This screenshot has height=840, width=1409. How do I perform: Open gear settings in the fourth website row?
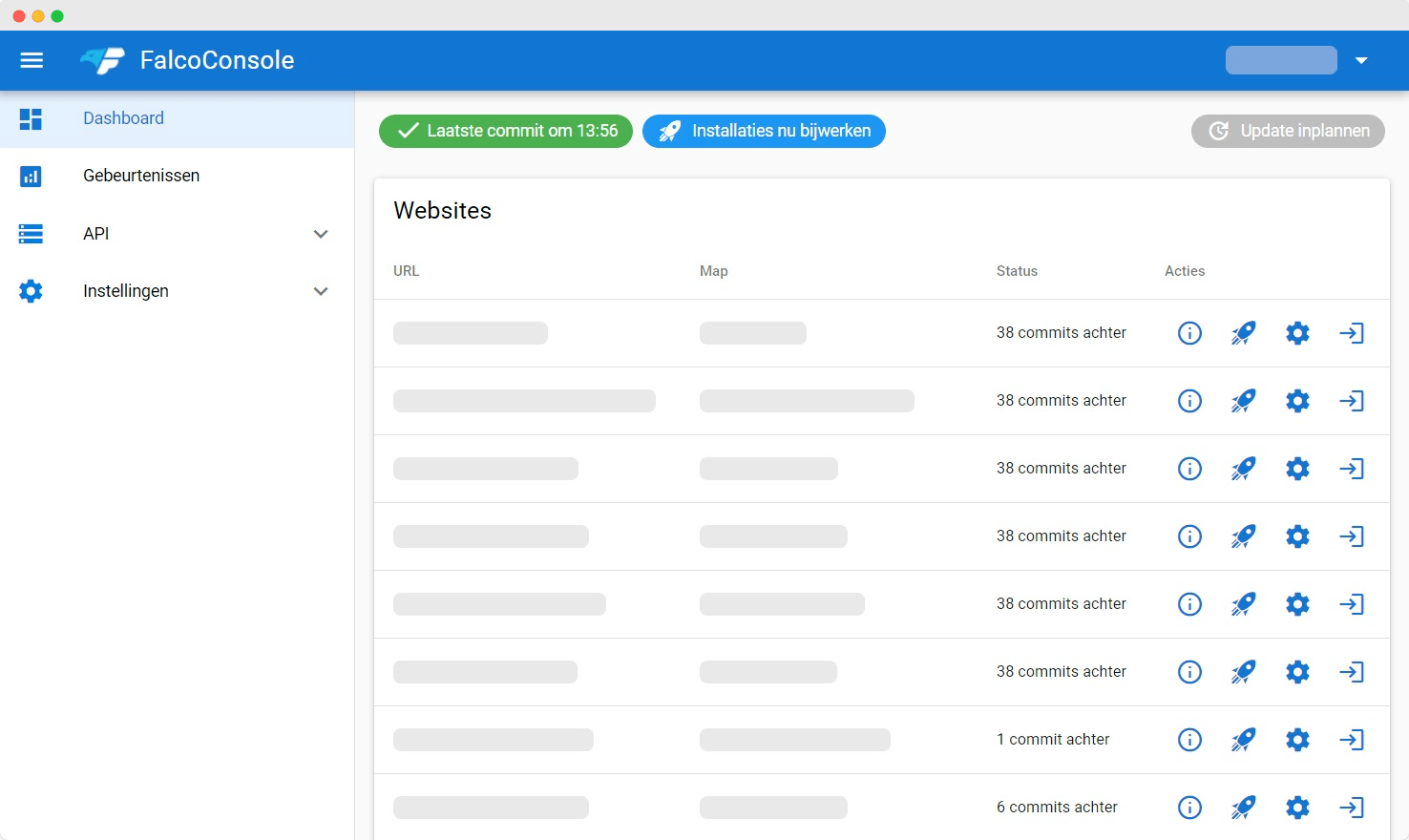pos(1297,536)
